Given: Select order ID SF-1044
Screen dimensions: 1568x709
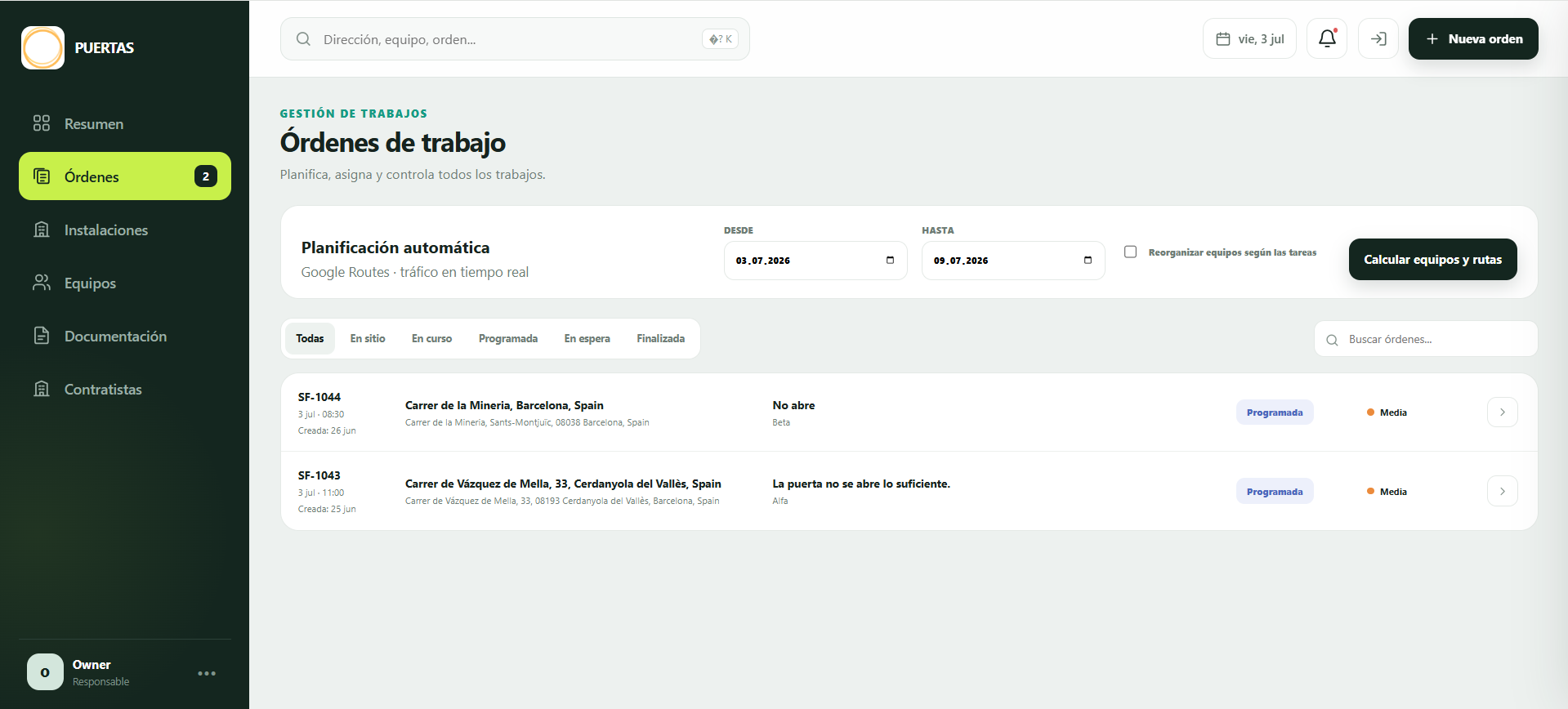Looking at the screenshot, I should tap(319, 397).
